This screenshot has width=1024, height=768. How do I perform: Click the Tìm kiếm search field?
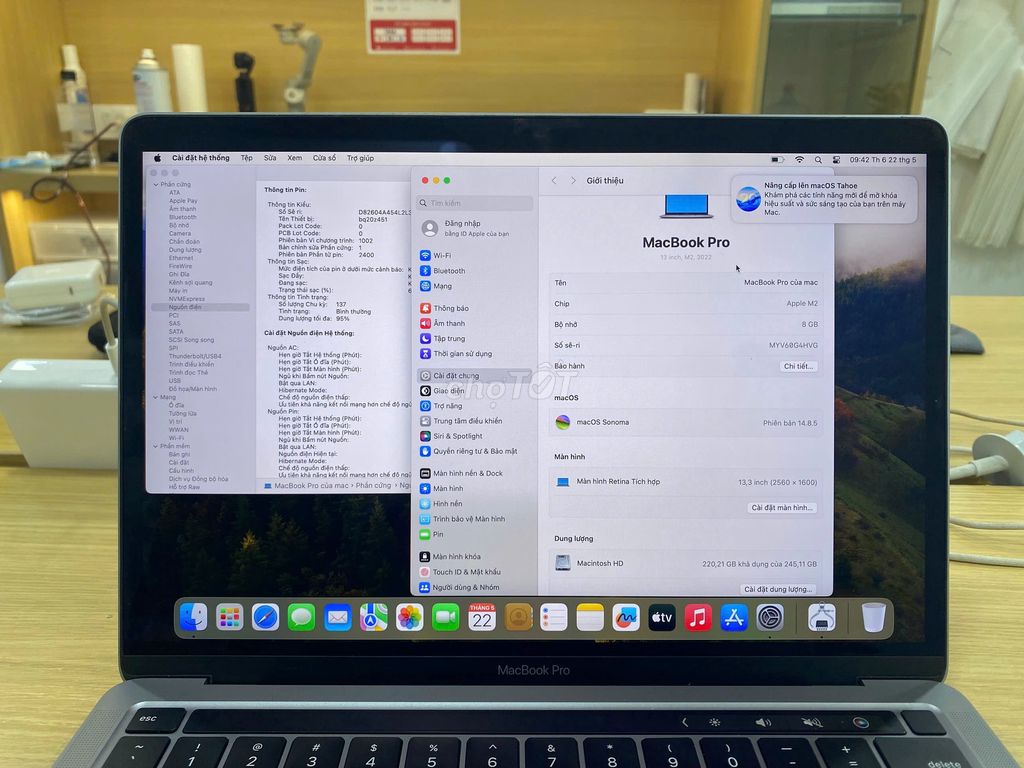pyautogui.click(x=475, y=203)
